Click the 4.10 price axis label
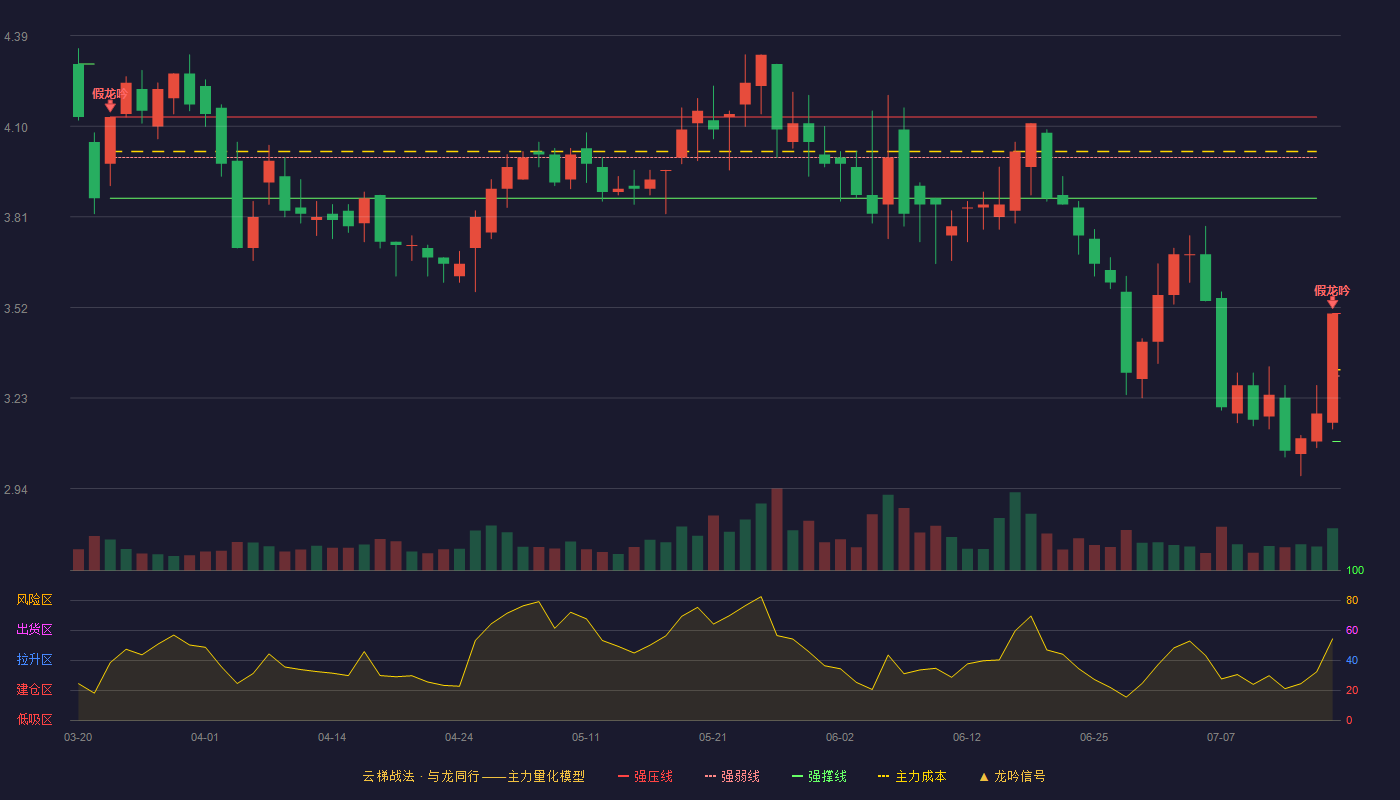This screenshot has height=800, width=1400. (16, 128)
